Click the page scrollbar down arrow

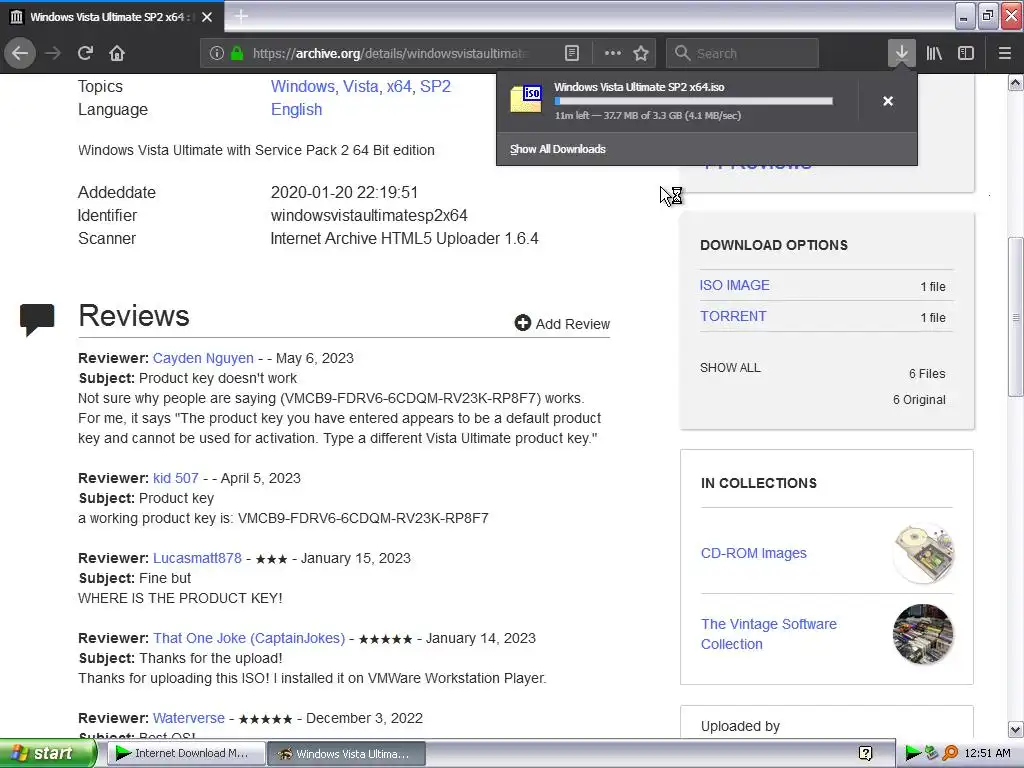coord(1016,729)
